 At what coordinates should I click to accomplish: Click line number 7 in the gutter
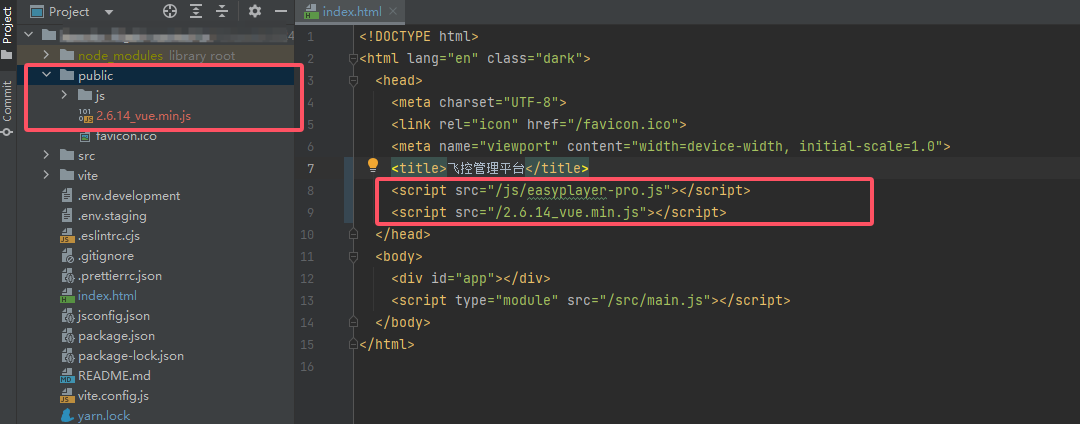point(311,169)
